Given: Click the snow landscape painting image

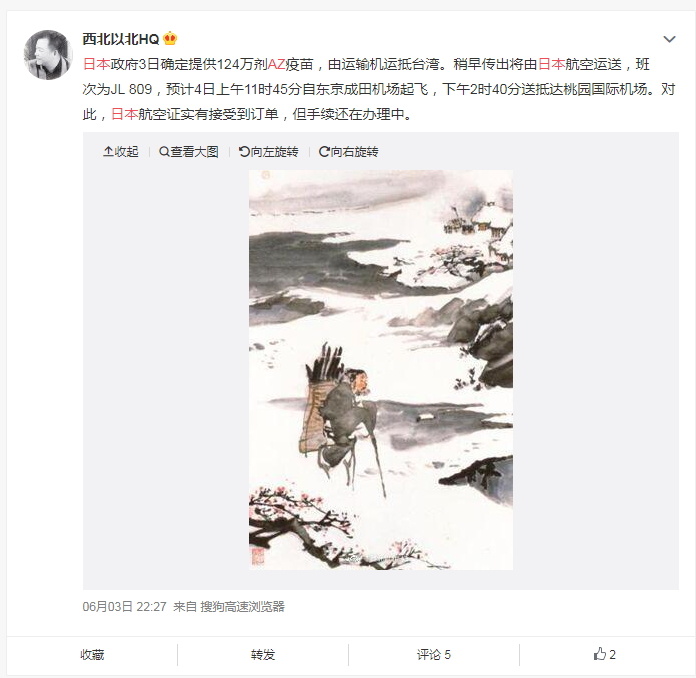Looking at the screenshot, I should point(381,370).
